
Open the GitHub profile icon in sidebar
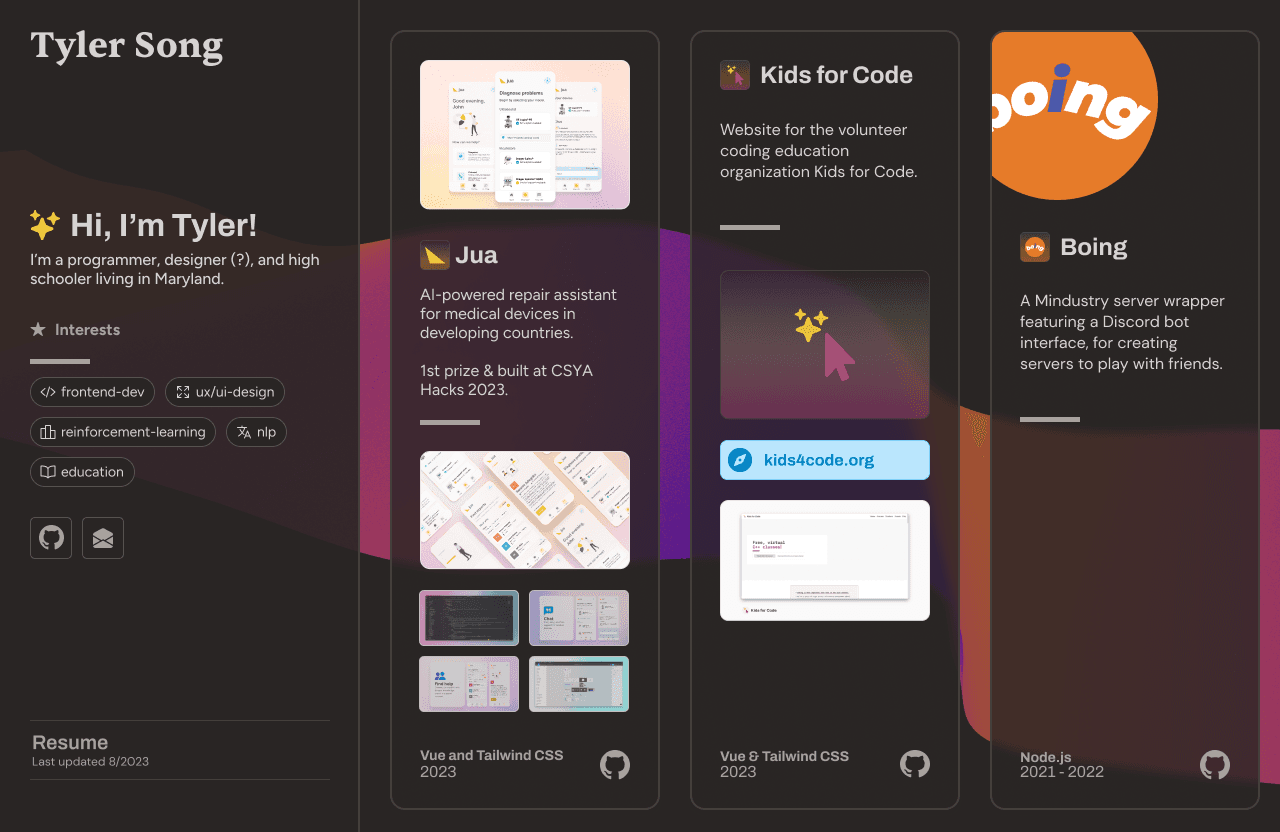tap(51, 538)
